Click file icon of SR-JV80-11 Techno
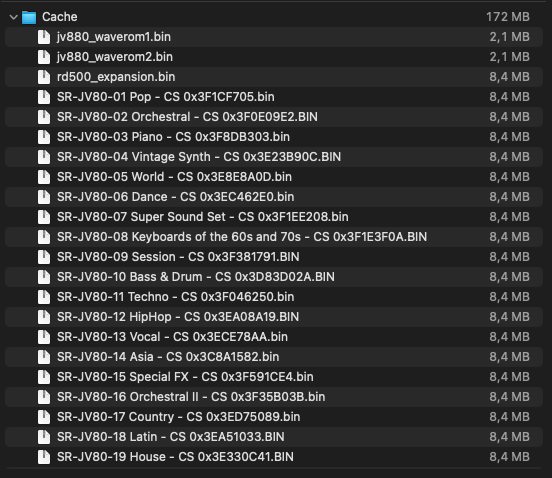552x478 pixels. tap(44, 297)
